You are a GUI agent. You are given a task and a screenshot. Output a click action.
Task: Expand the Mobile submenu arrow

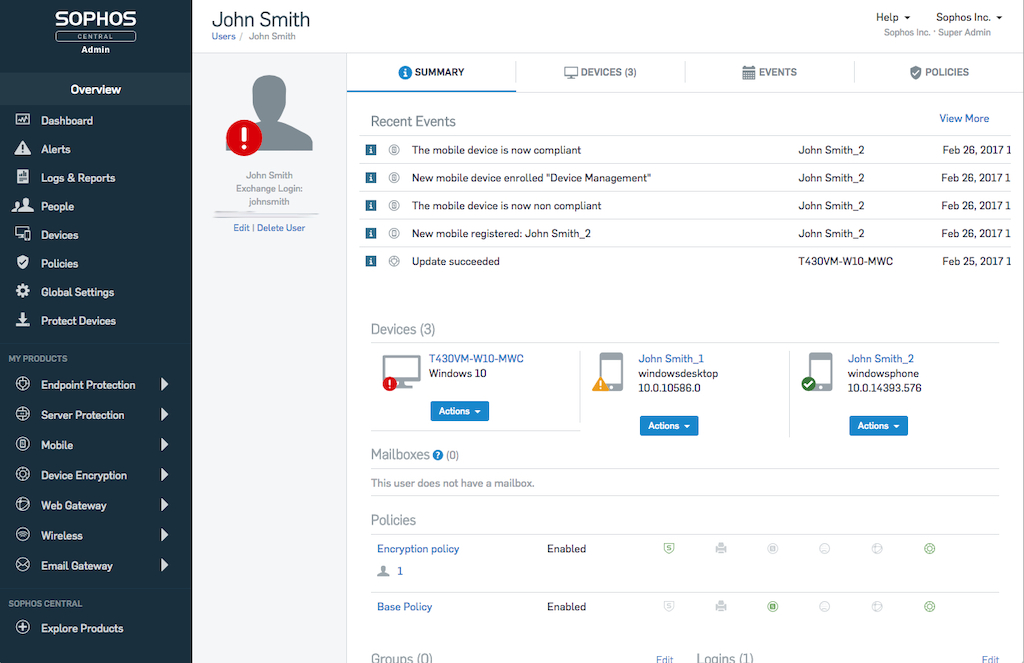165,444
